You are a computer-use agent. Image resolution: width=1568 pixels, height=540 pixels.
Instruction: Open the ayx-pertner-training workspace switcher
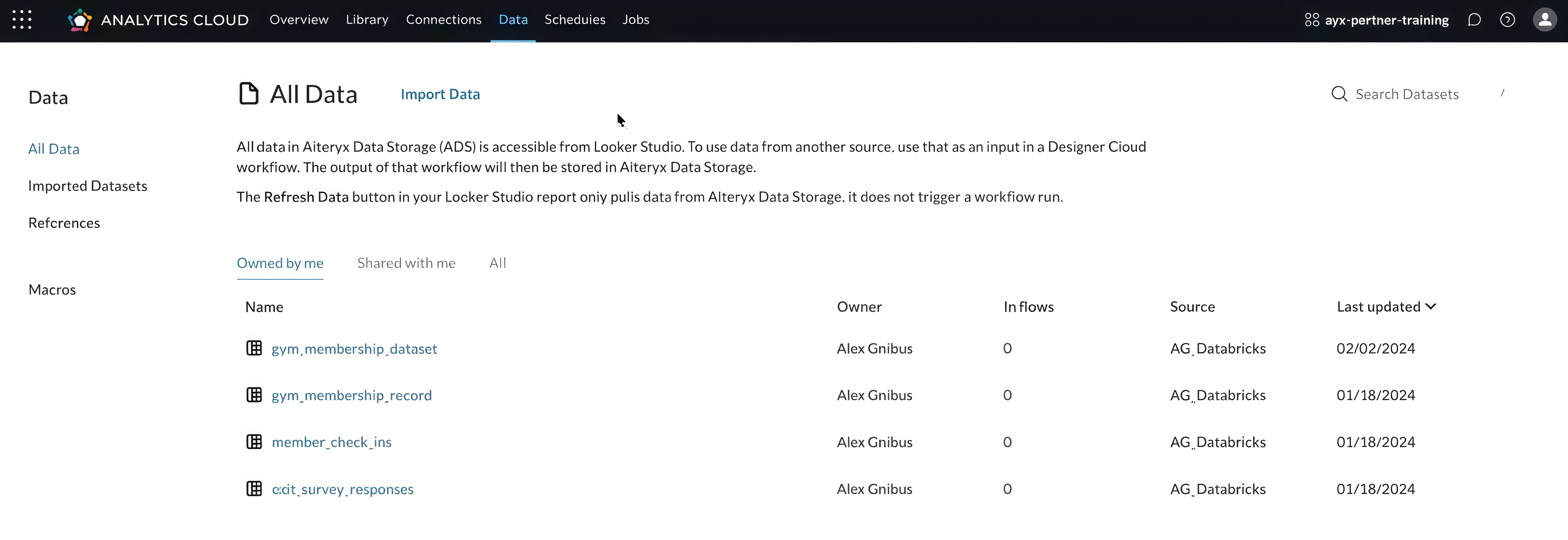point(1377,20)
